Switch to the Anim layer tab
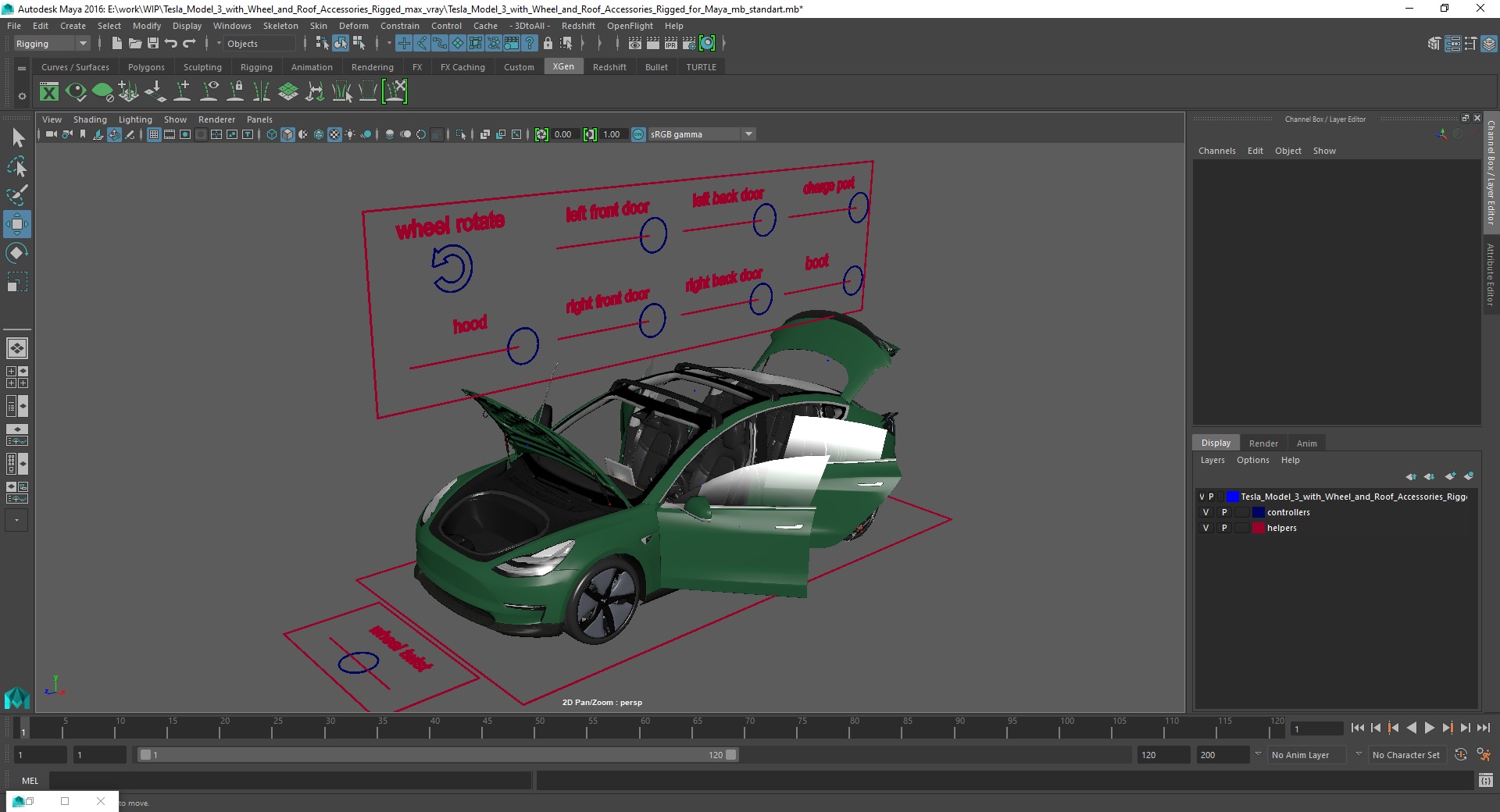This screenshot has height=812, width=1500. [1306, 443]
